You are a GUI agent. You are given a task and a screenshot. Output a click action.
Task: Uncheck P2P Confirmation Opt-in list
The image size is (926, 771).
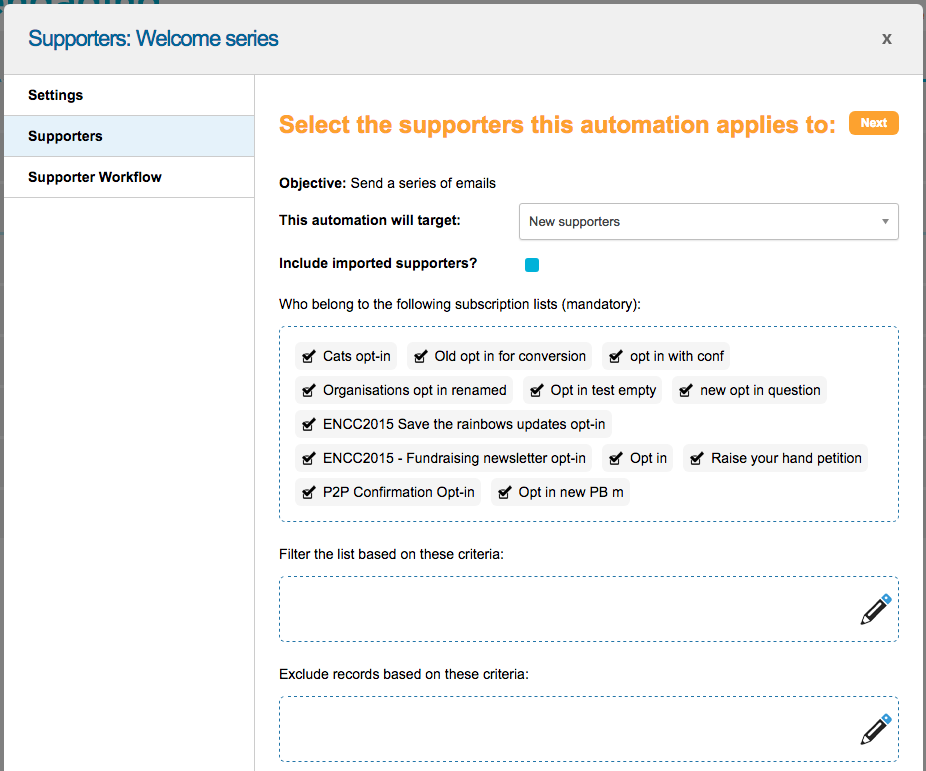coord(309,492)
